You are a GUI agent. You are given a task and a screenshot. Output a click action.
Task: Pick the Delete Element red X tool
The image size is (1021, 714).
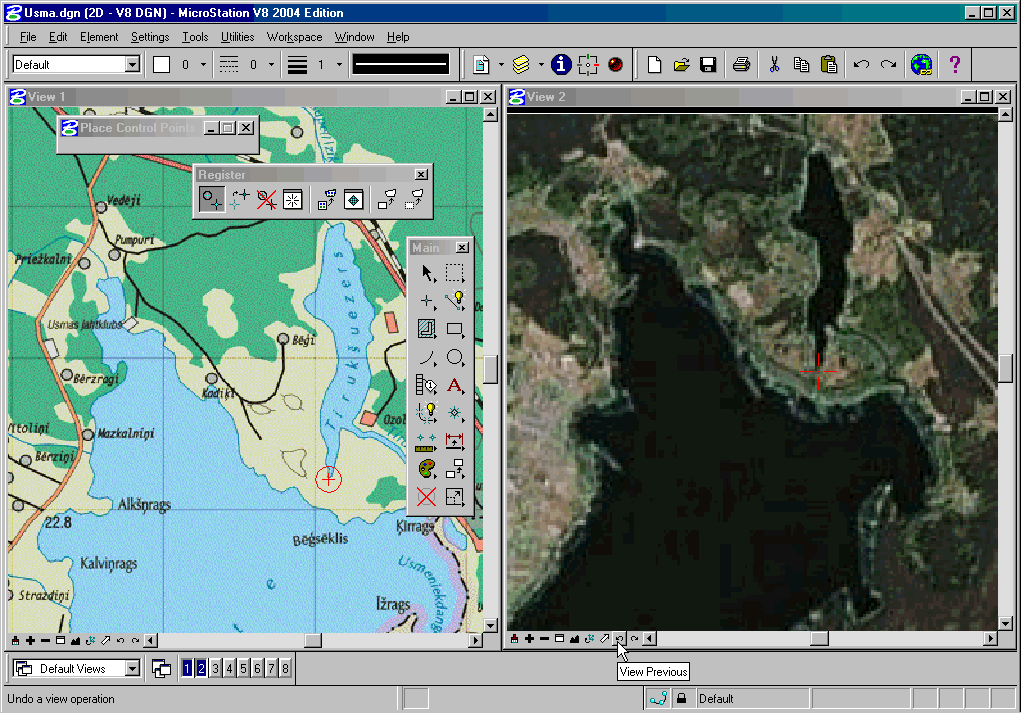(427, 497)
